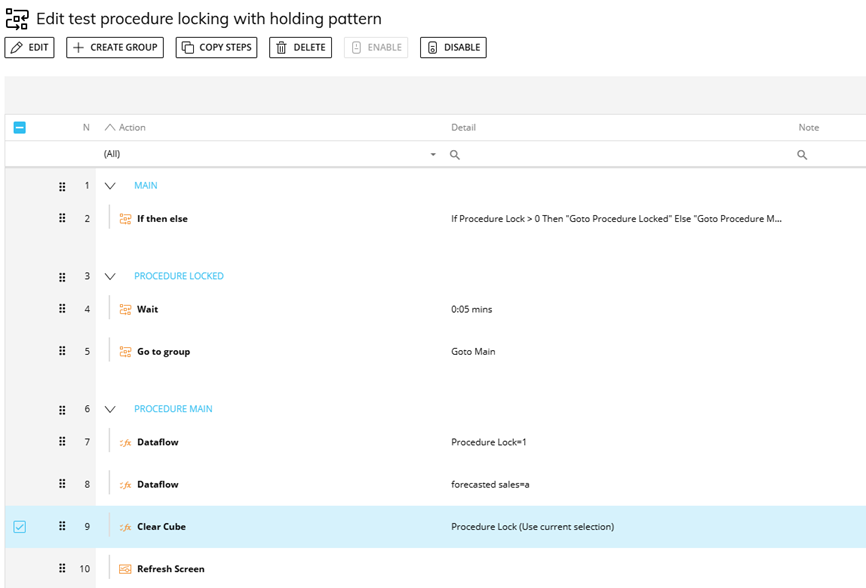
Task: Uncheck the Clear Cube row checkbox
Action: (x=19, y=527)
